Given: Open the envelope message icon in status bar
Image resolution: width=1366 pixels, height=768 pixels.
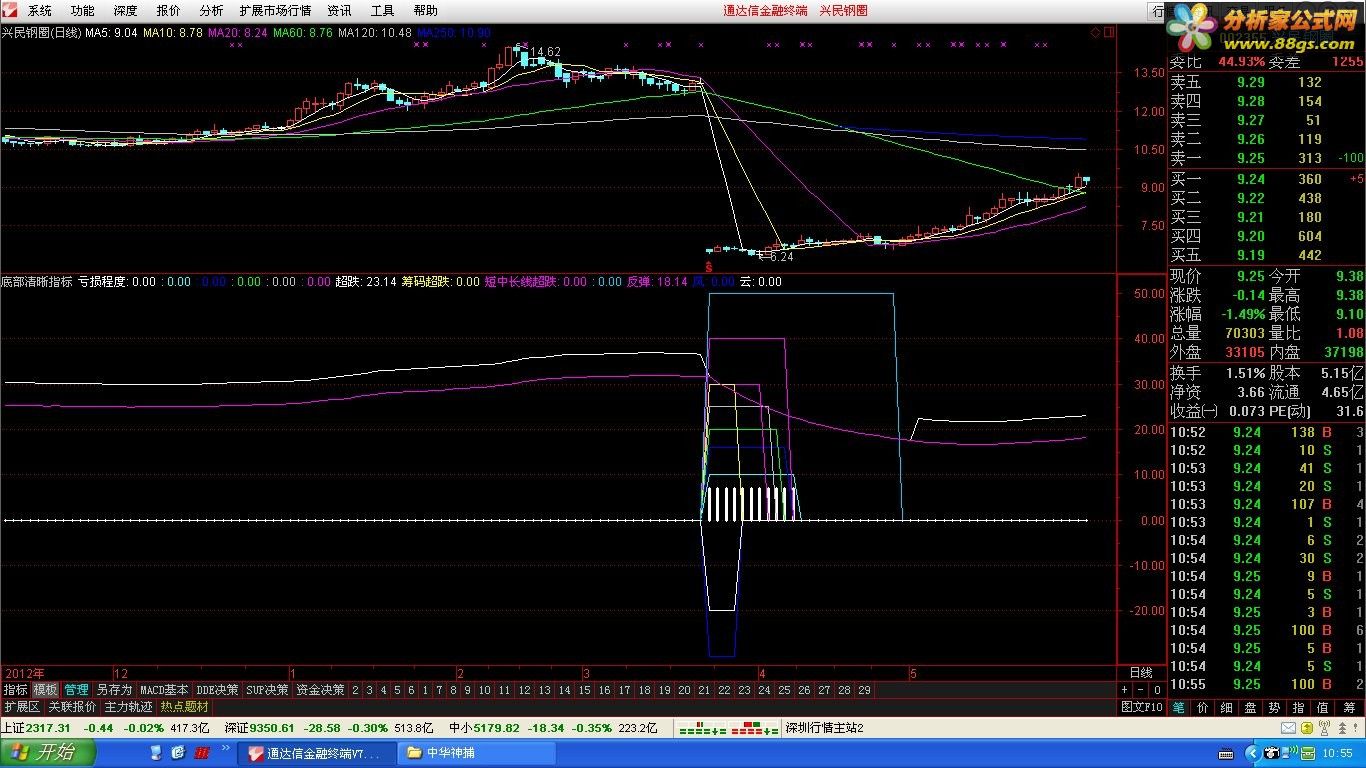Looking at the screenshot, I should click(1288, 728).
